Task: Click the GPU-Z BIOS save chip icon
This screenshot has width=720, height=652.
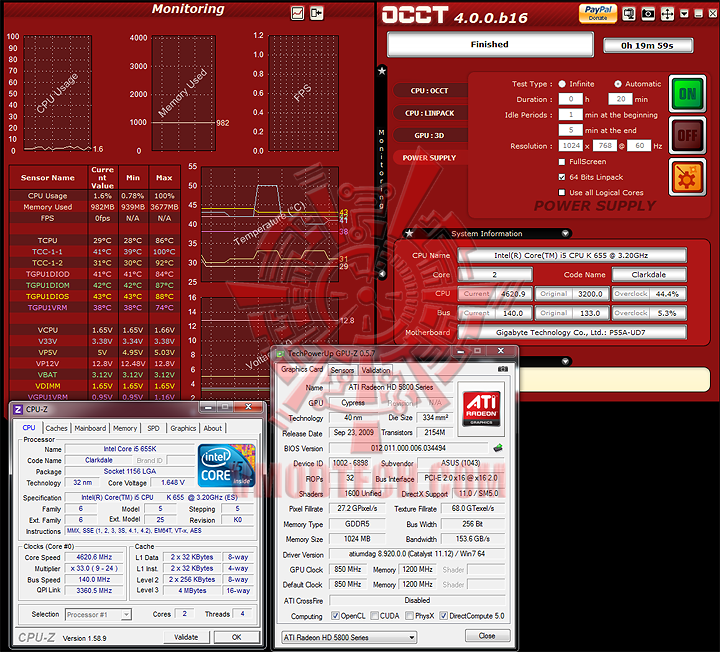Action: click(x=498, y=448)
